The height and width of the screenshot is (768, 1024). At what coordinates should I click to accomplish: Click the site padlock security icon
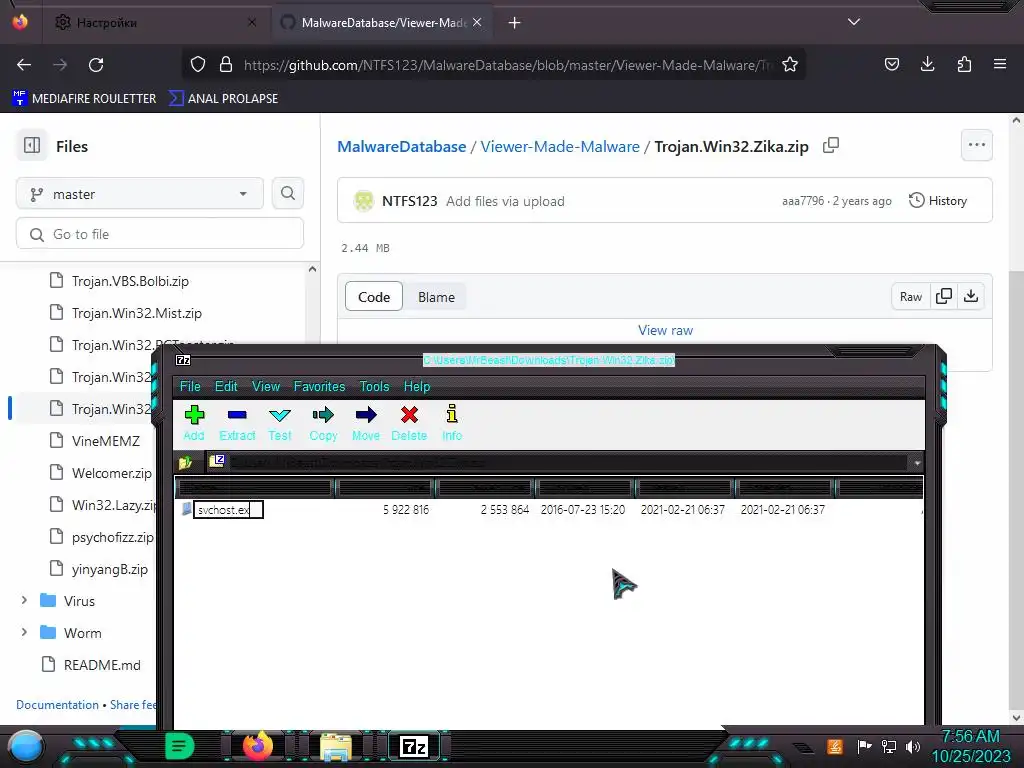tap(226, 65)
